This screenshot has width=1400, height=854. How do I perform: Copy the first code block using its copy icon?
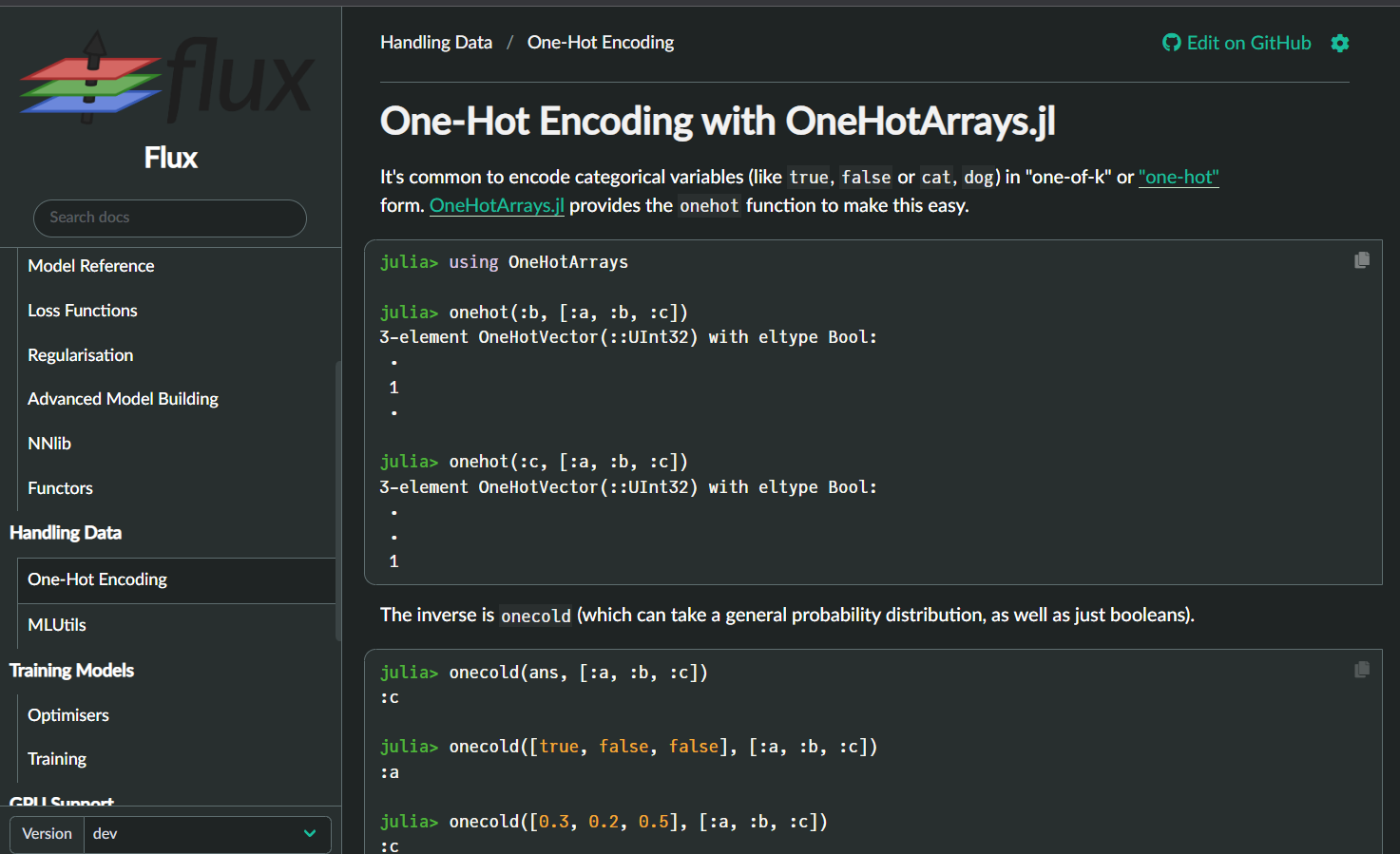1362,259
